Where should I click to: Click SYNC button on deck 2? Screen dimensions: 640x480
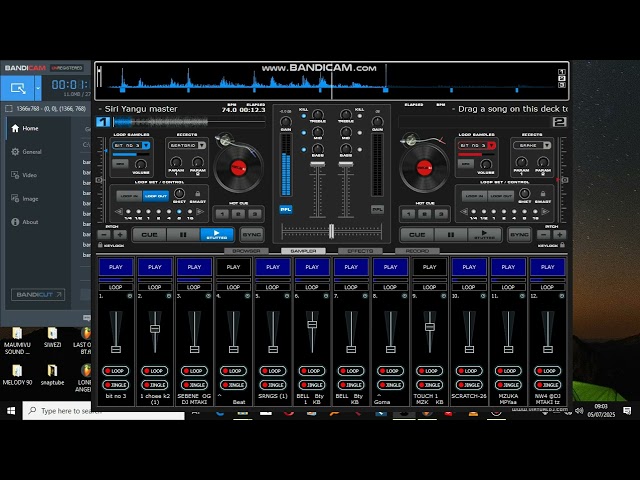coord(519,235)
